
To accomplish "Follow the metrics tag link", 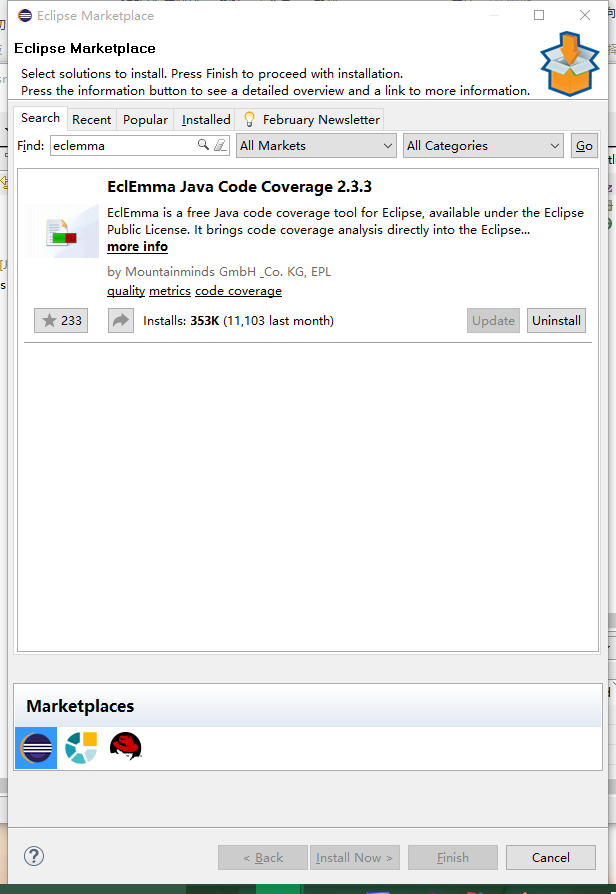I will click(170, 291).
